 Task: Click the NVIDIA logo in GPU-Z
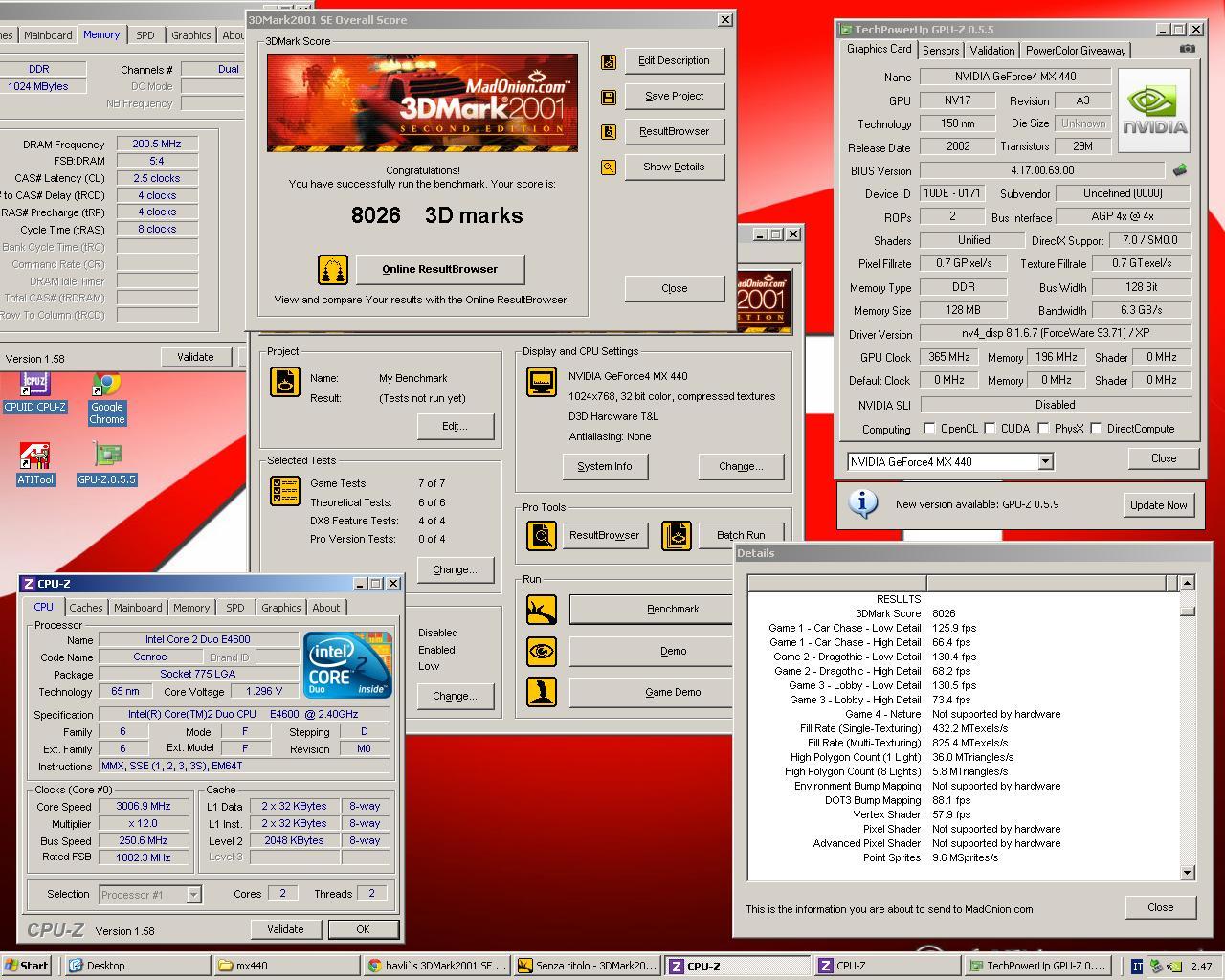tap(1154, 110)
